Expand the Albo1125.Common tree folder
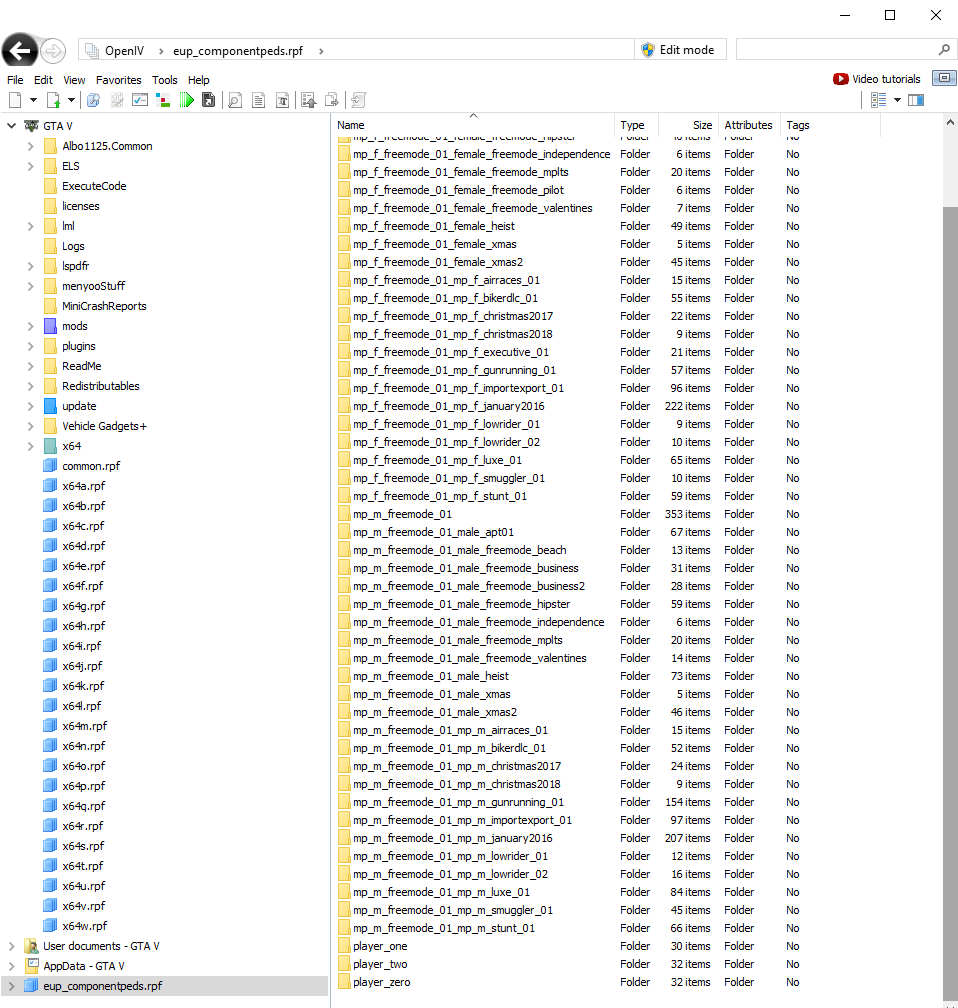Viewport: 958px width, 1008px height. coord(30,146)
